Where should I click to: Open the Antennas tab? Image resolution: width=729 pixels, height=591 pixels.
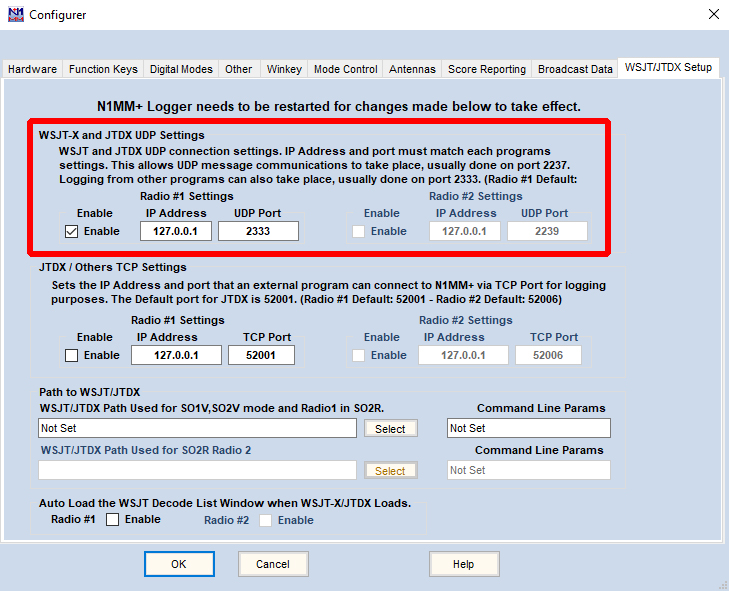tap(412, 69)
